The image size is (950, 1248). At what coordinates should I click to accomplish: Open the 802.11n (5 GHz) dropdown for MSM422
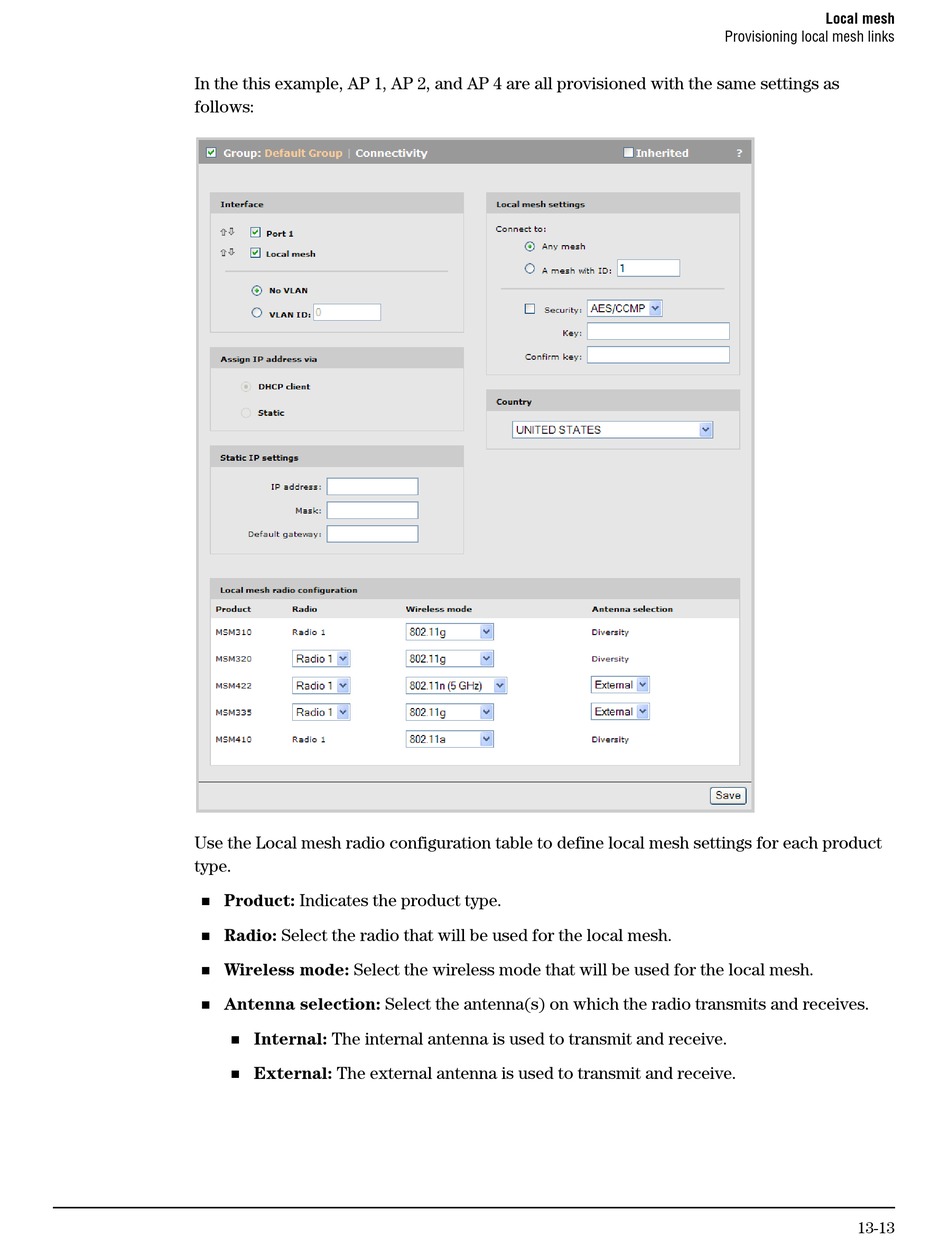(456, 686)
